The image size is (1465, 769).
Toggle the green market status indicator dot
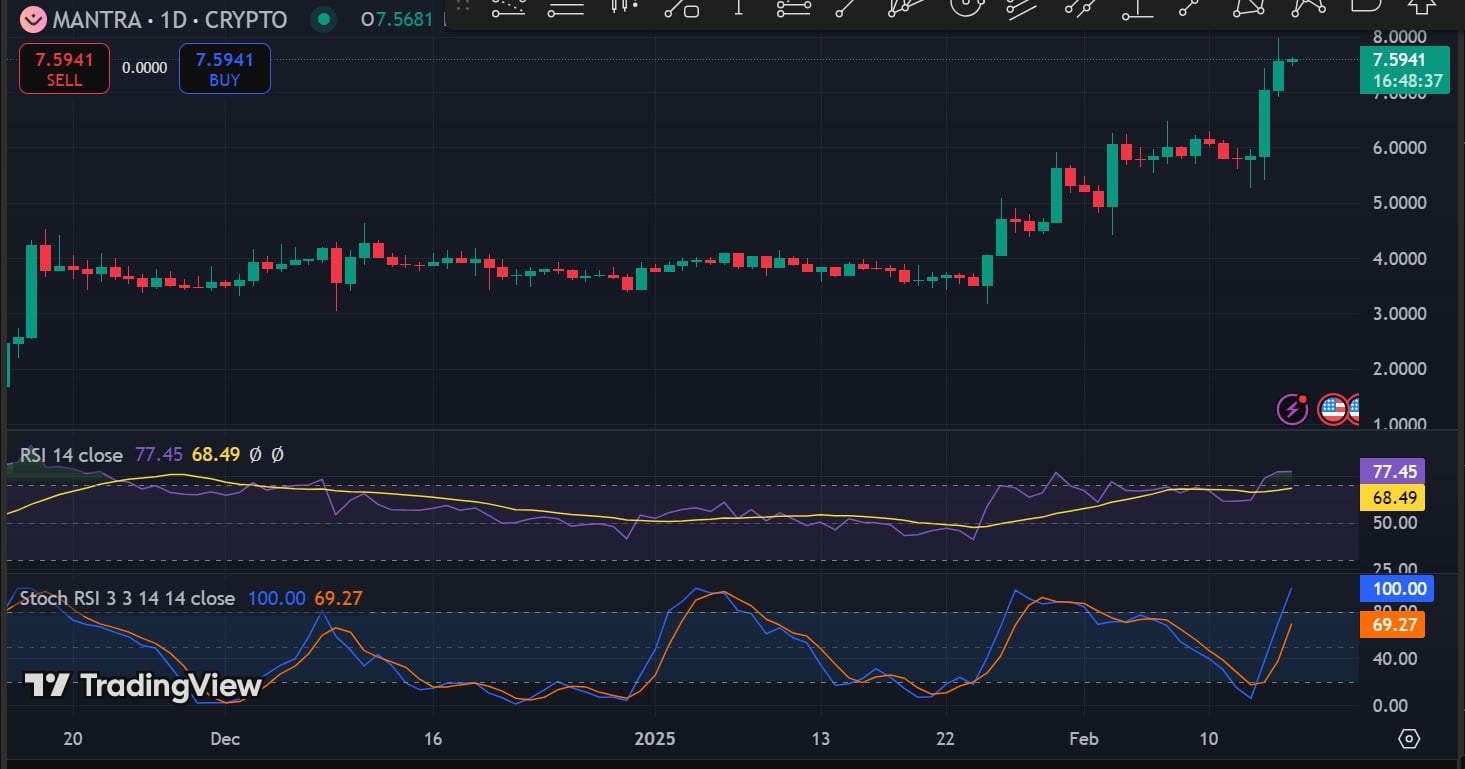(x=323, y=19)
